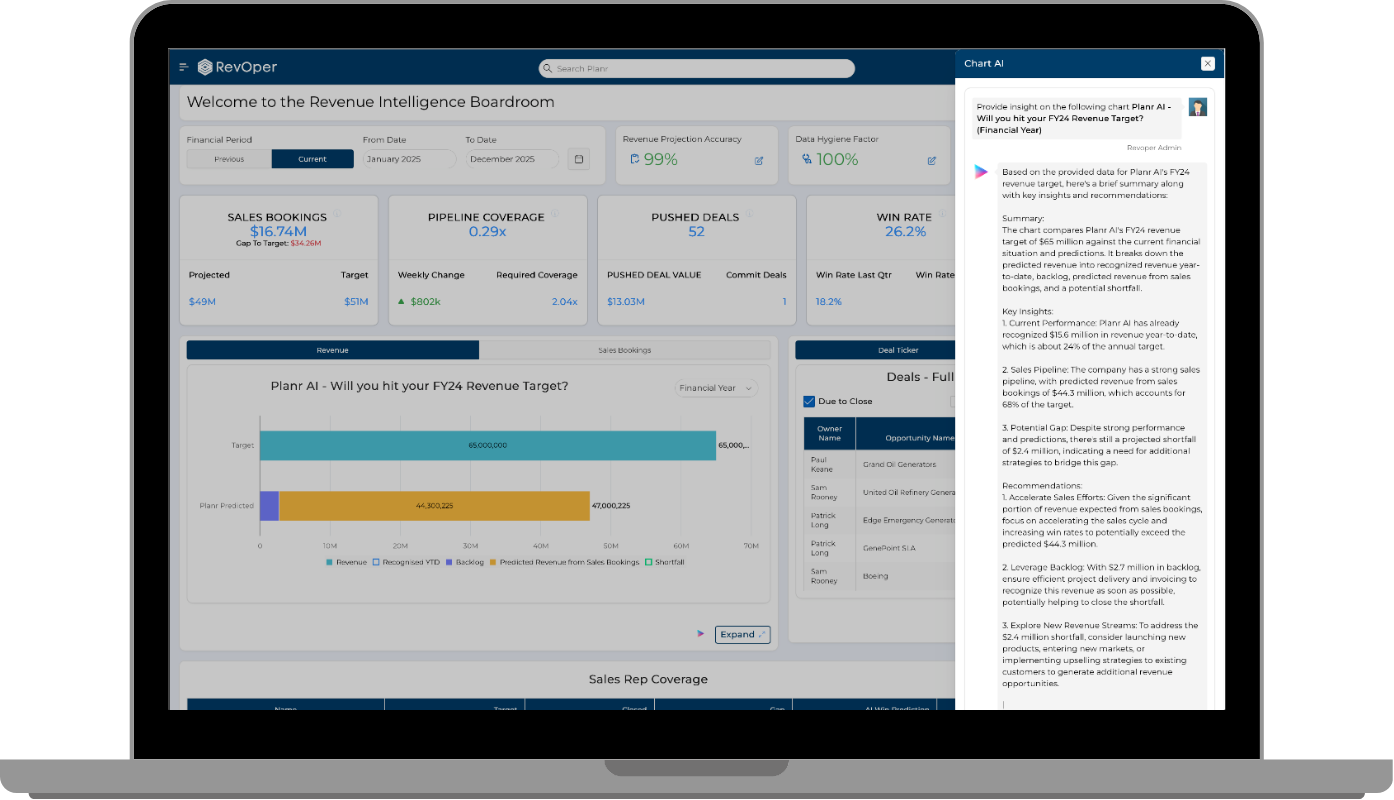Click the teal Target bar in chart
Screen dimensions: 1394x800
488,445
